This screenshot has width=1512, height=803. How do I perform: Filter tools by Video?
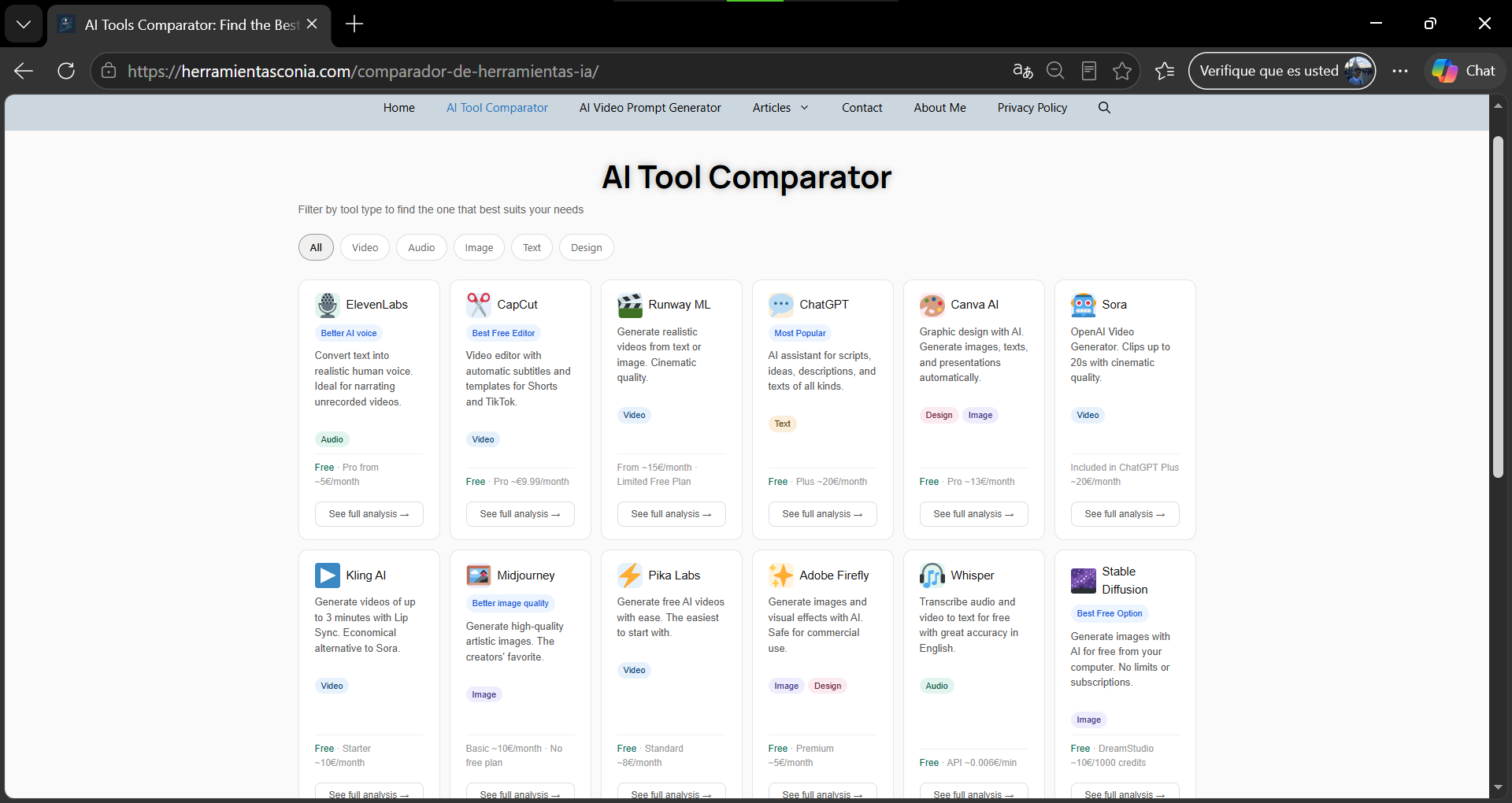[365, 247]
